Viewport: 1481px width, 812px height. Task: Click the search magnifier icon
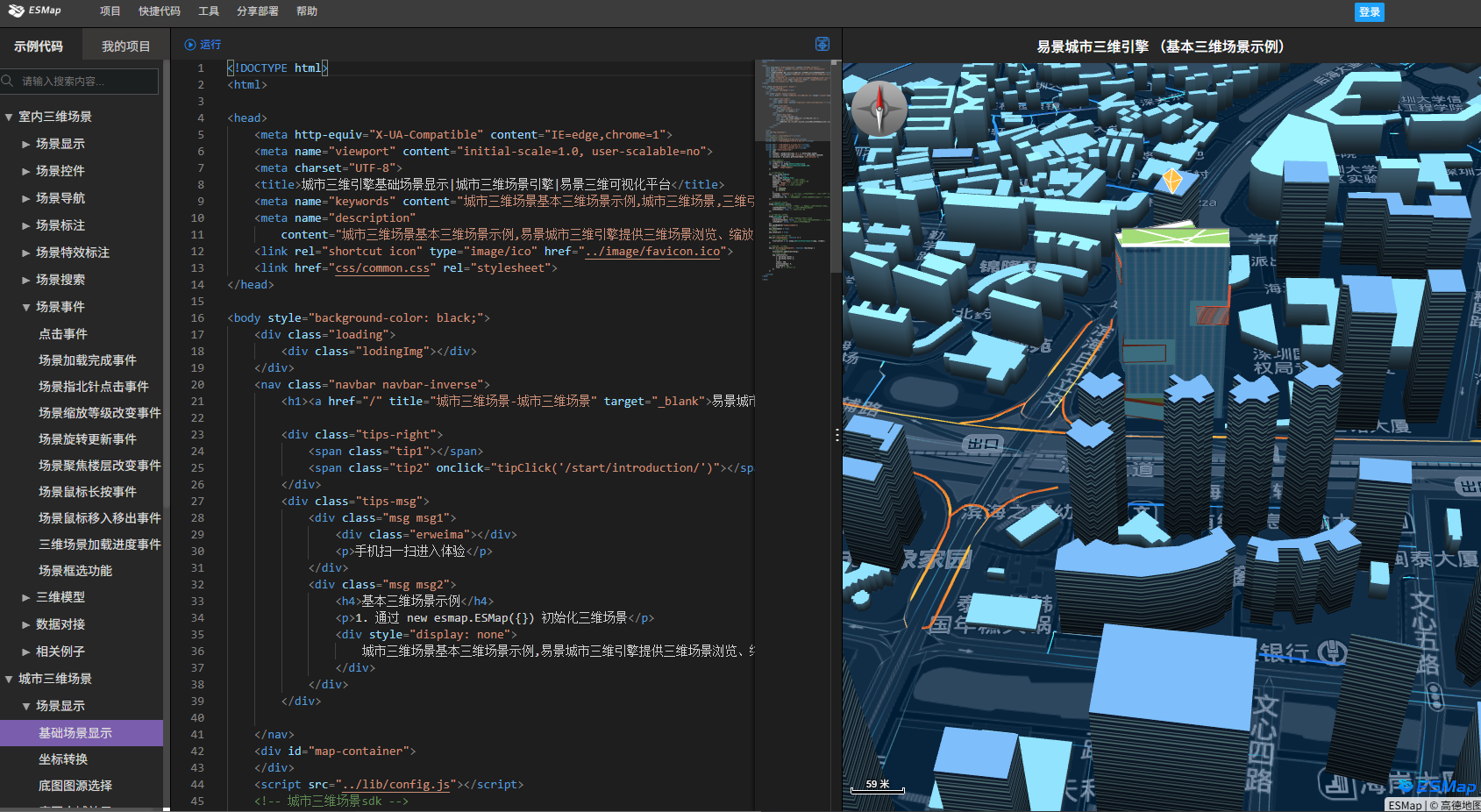pyautogui.click(x=8, y=81)
